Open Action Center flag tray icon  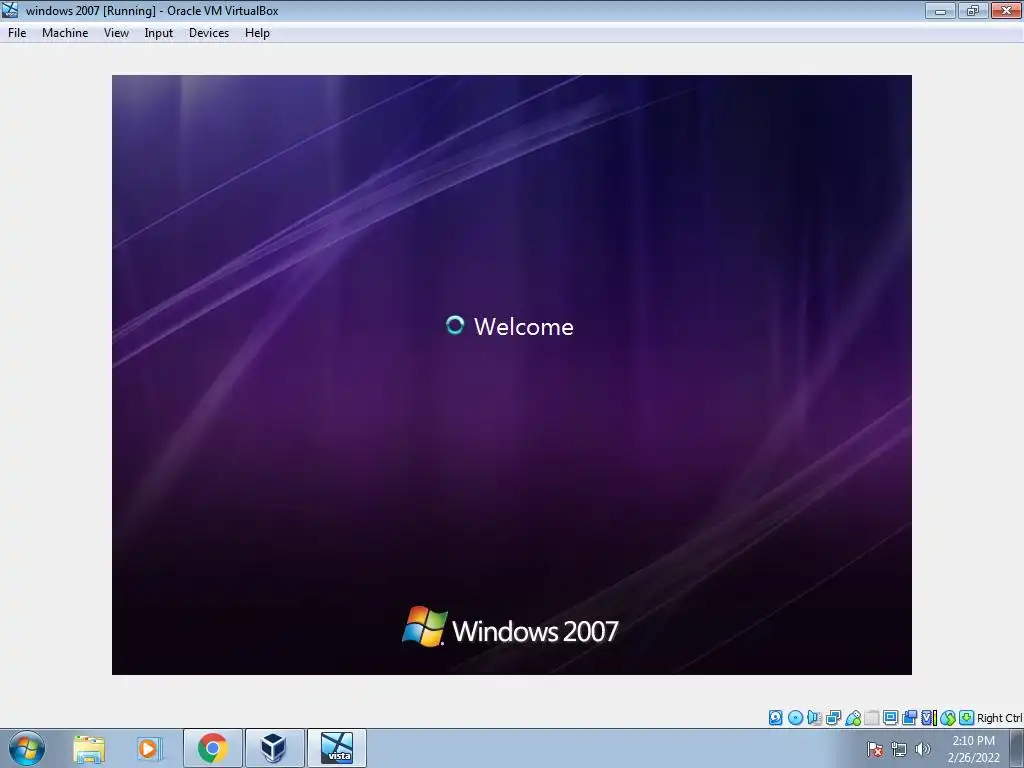tap(875, 749)
